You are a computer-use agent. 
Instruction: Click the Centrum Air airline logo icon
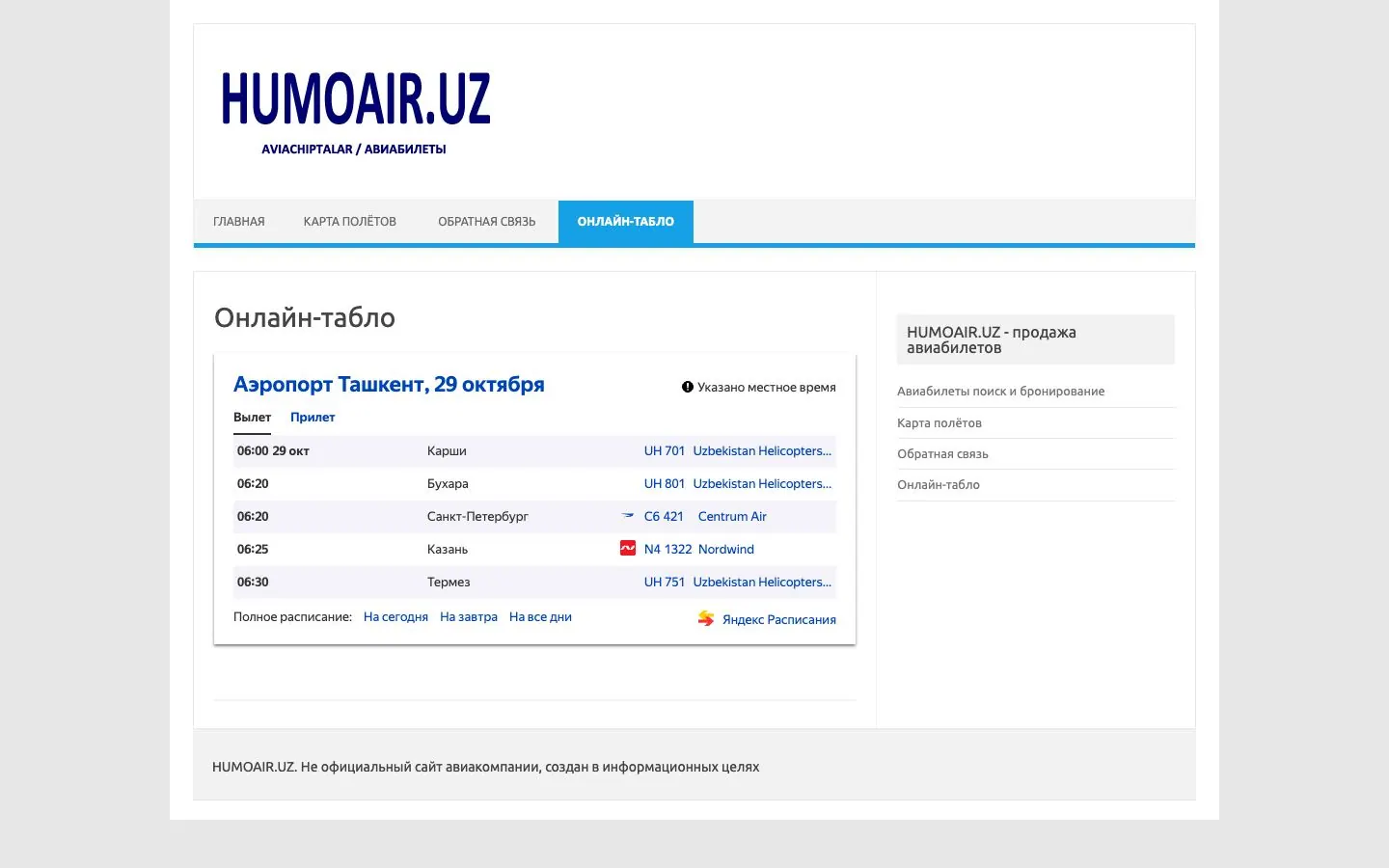[628, 516]
